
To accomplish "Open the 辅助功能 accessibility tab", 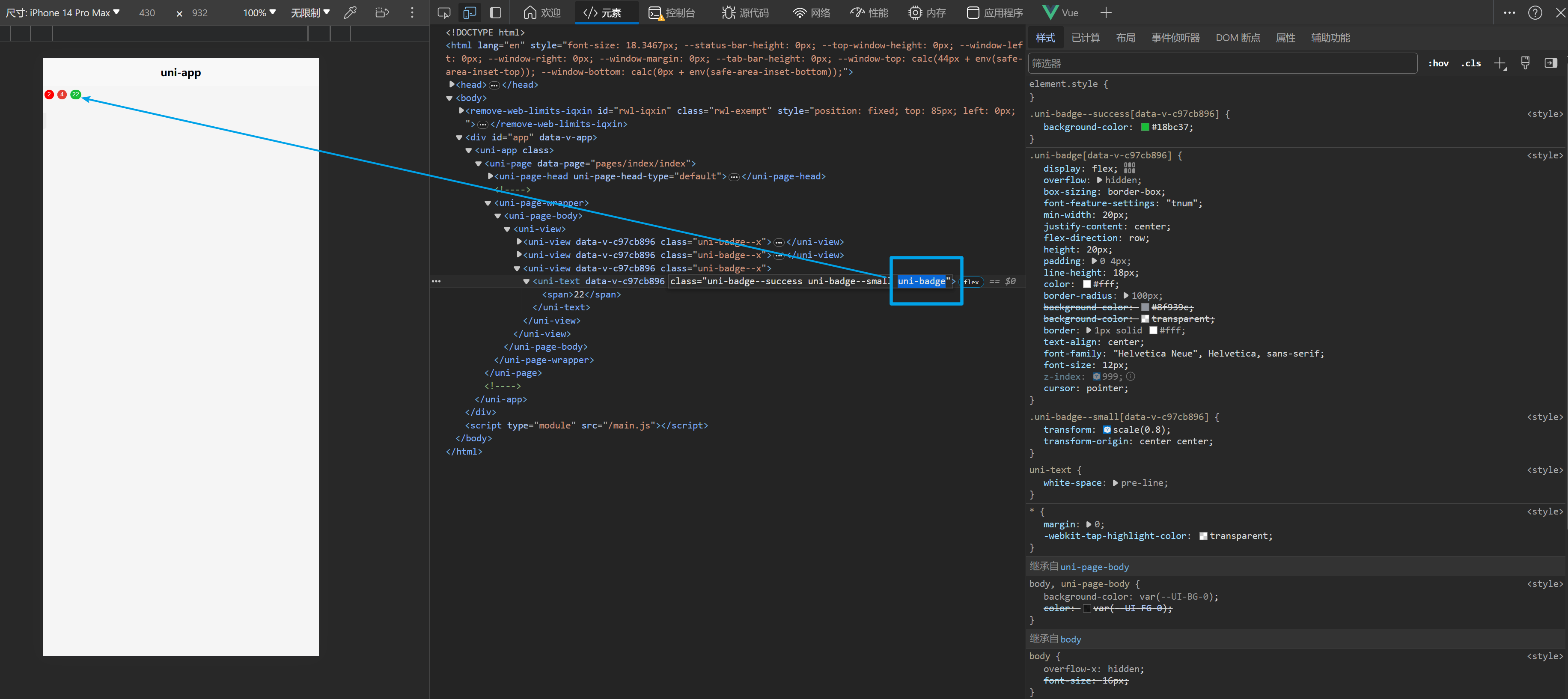I will tap(1330, 38).
